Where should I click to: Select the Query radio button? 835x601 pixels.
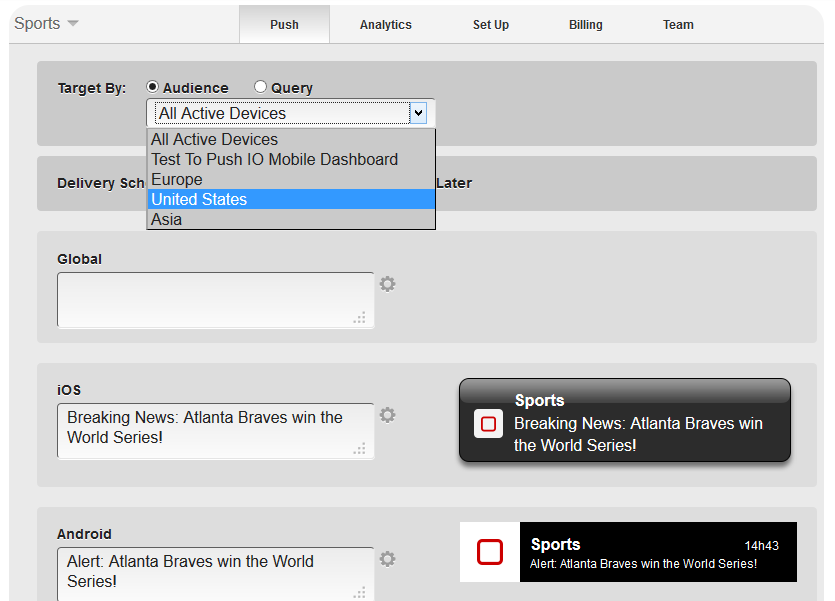(x=260, y=87)
